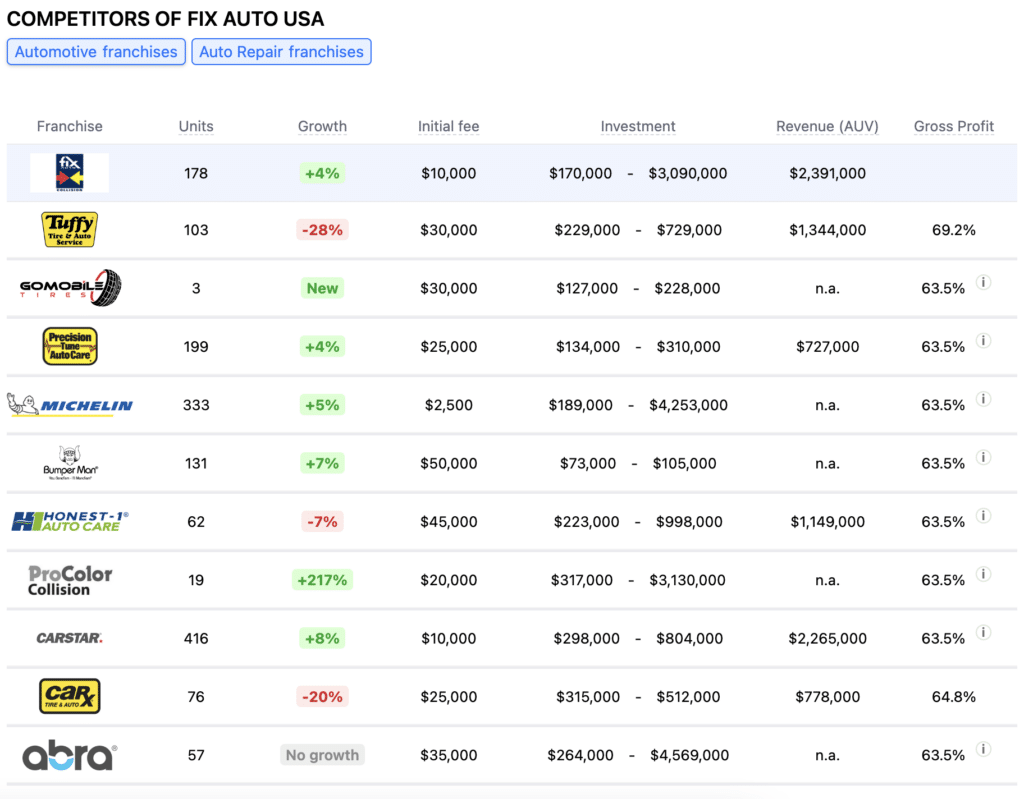The image size is (1024, 799).
Task: Select the CARSTAR logo
Action: [x=69, y=638]
